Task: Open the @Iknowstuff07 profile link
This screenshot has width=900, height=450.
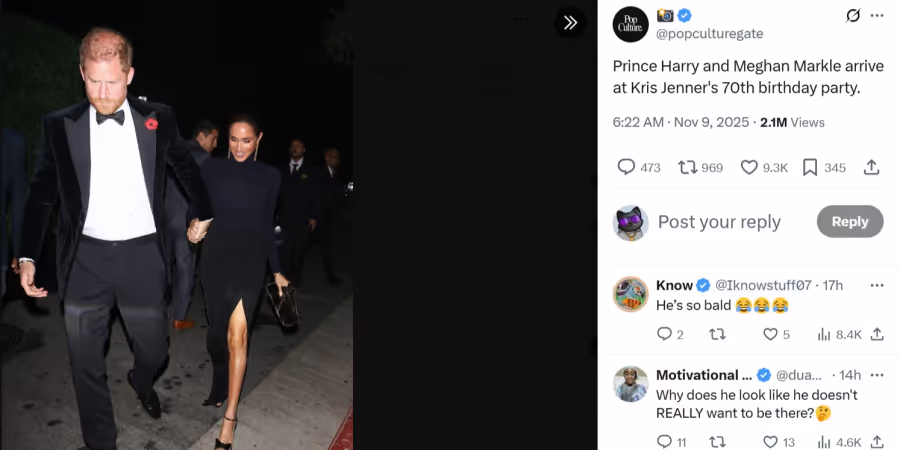Action: tap(763, 285)
